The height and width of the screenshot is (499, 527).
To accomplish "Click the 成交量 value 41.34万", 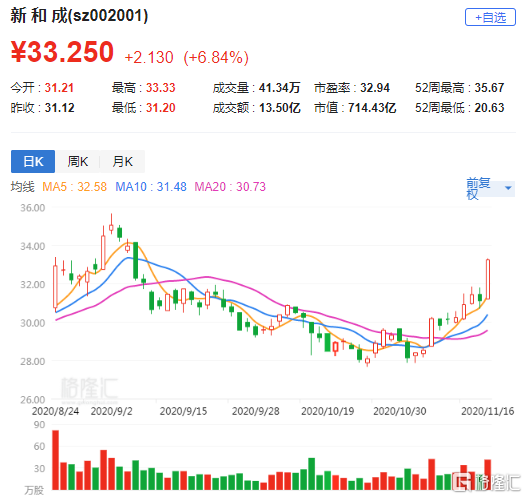I will [x=279, y=88].
